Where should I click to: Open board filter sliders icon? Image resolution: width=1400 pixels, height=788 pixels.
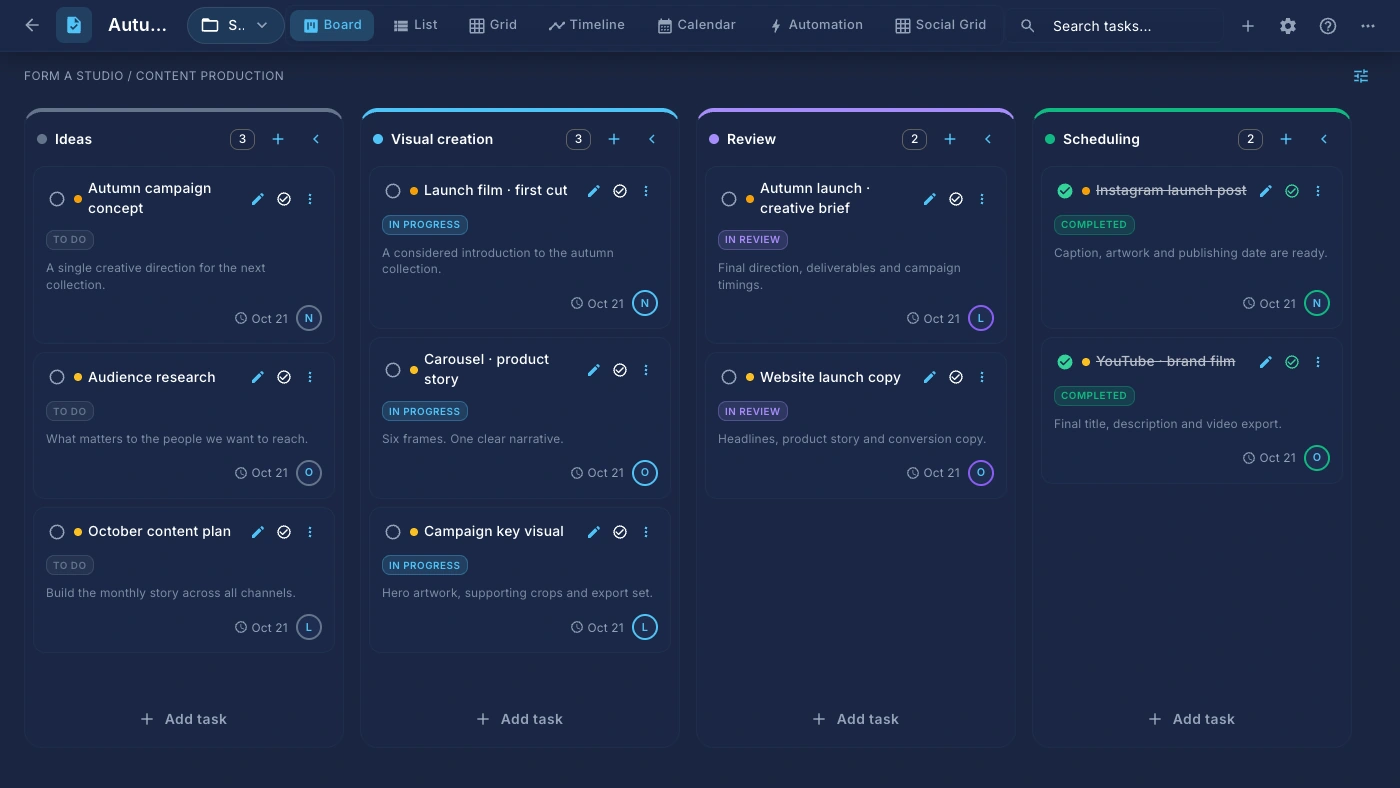[1361, 76]
